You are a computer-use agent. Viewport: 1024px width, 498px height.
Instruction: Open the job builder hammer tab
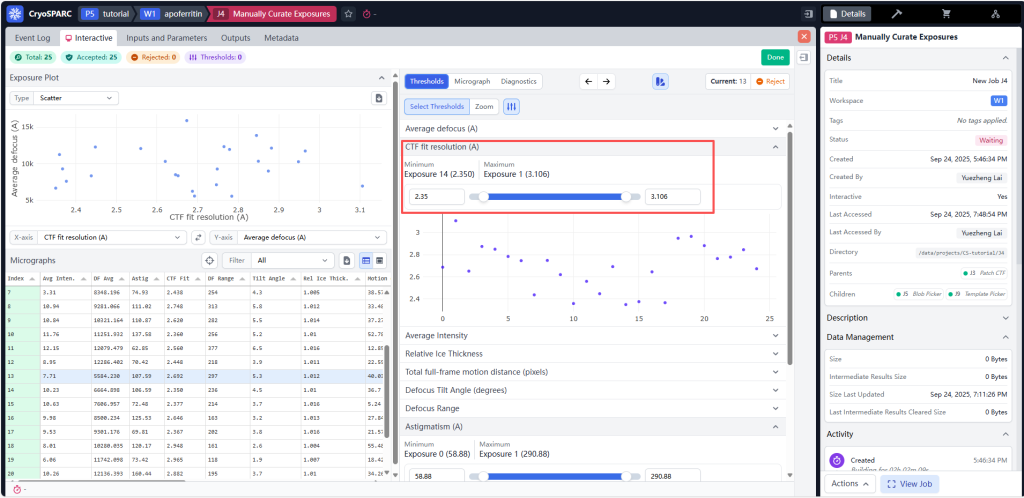click(896, 14)
